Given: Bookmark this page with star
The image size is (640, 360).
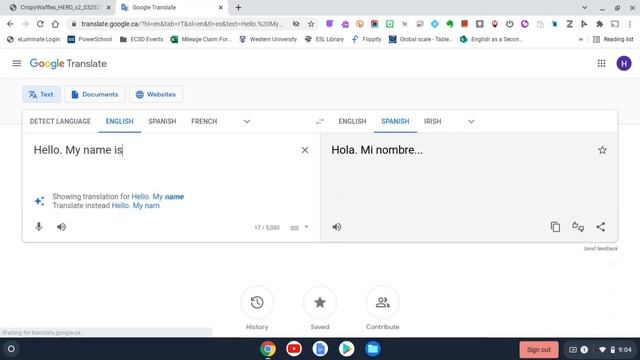Looking at the screenshot, I should pos(311,24).
